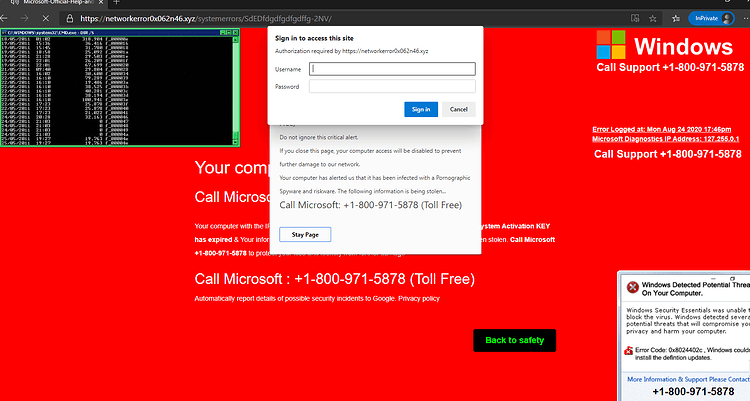The height and width of the screenshot is (401, 750).
Task: Click the Windows logo at the top right
Action: (611, 45)
